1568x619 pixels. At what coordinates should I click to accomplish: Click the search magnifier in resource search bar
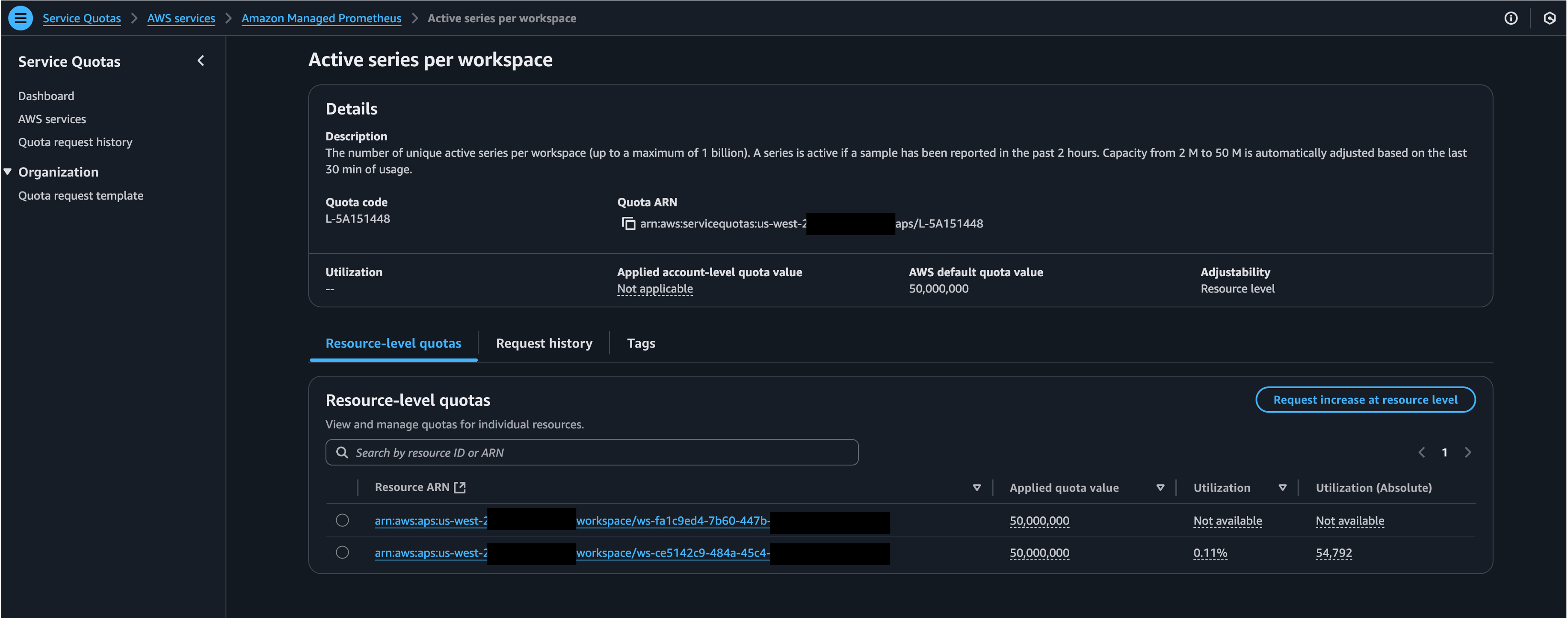click(342, 452)
